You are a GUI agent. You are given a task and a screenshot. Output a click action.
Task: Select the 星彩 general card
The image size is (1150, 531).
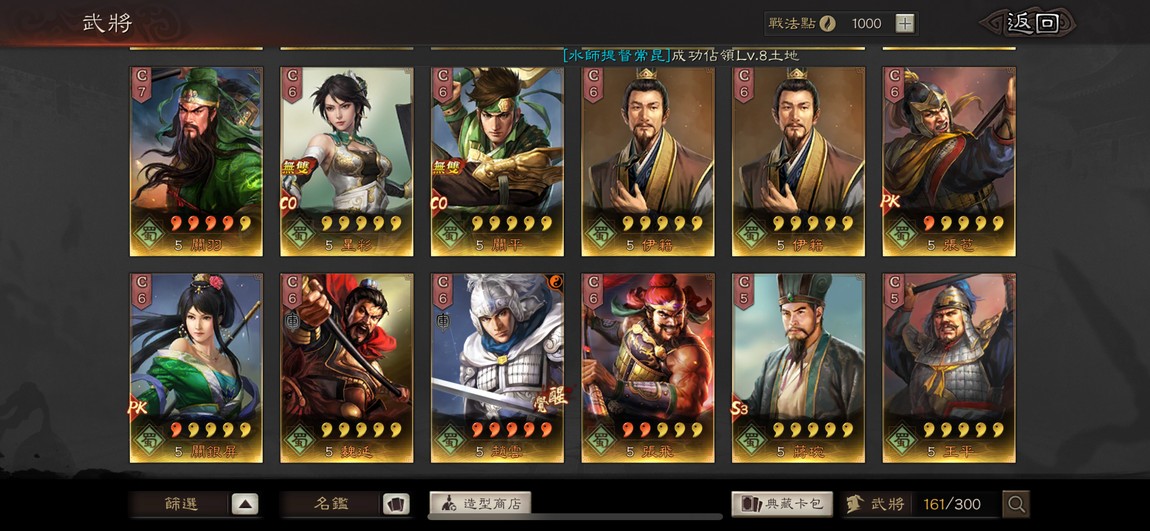[x=346, y=161]
